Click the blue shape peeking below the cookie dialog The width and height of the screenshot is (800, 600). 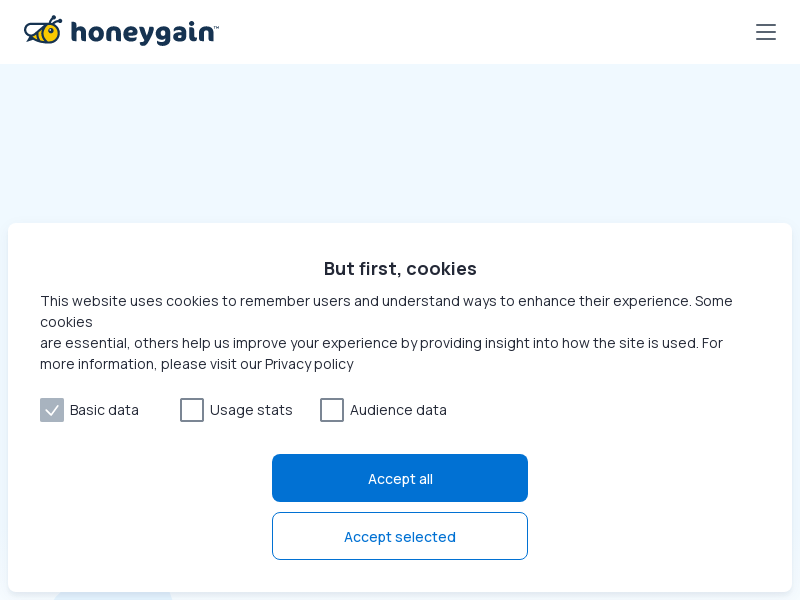113,596
